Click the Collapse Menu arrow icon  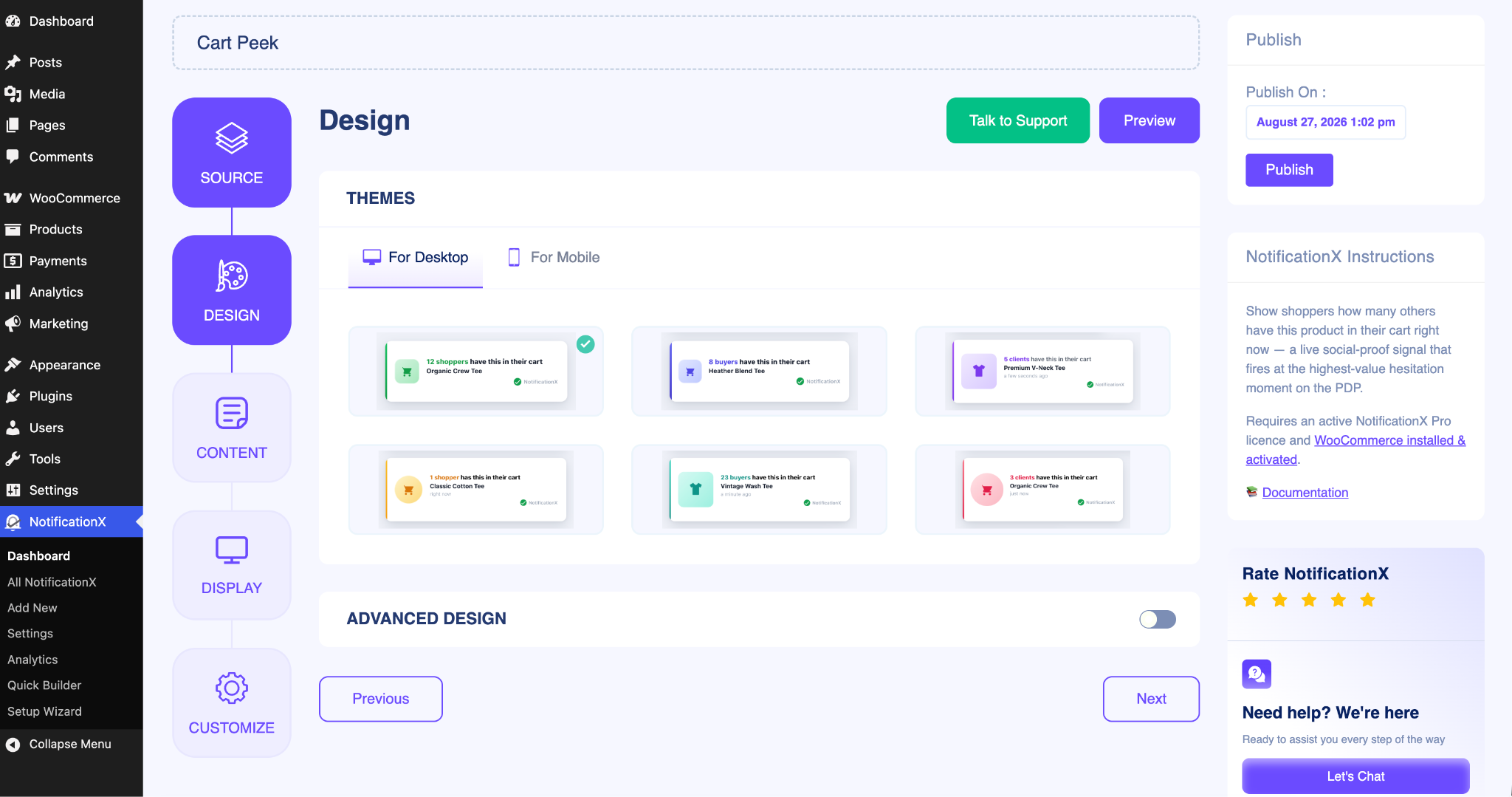13,745
